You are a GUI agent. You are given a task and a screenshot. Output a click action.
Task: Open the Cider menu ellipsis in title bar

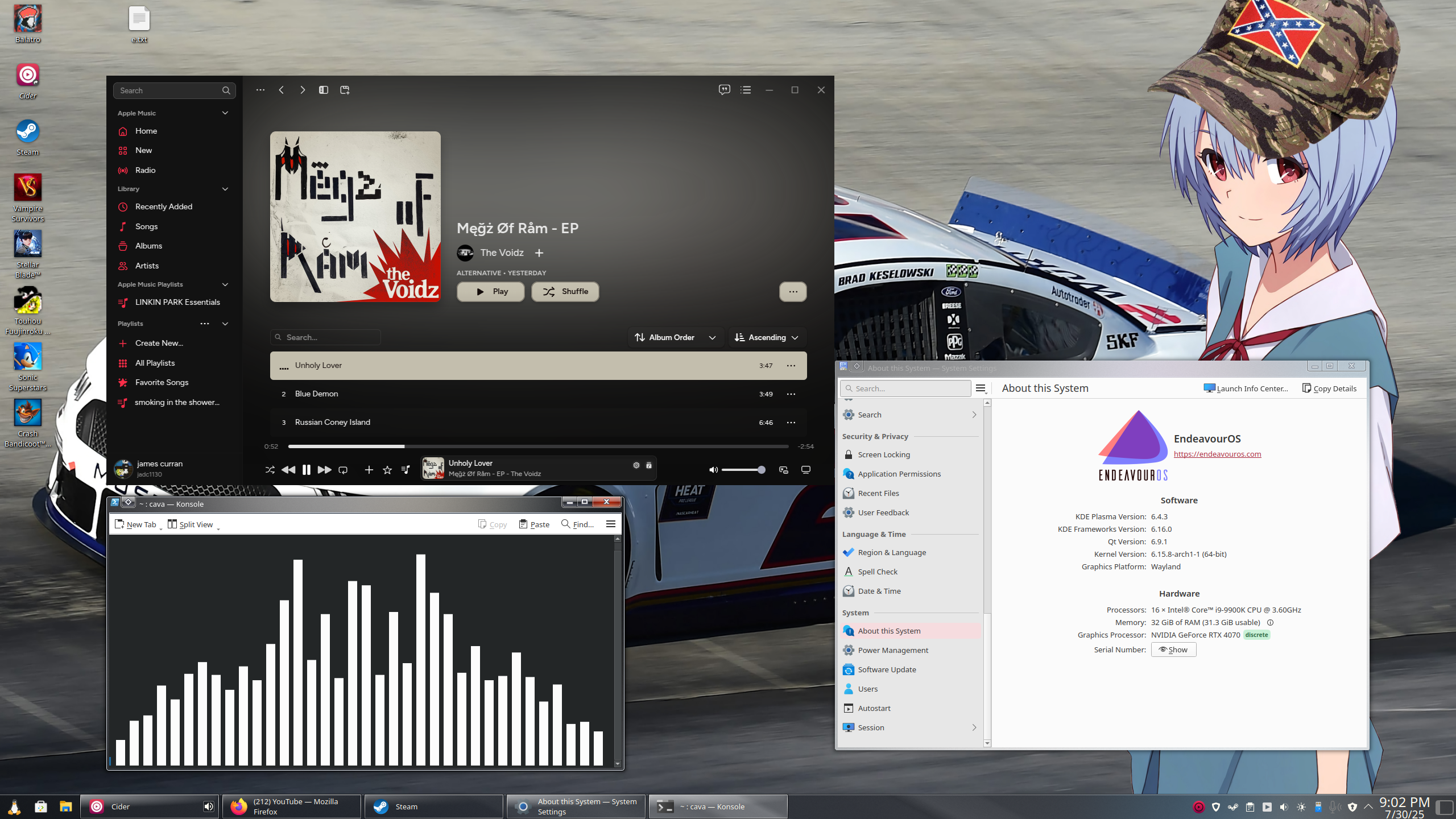[260, 90]
